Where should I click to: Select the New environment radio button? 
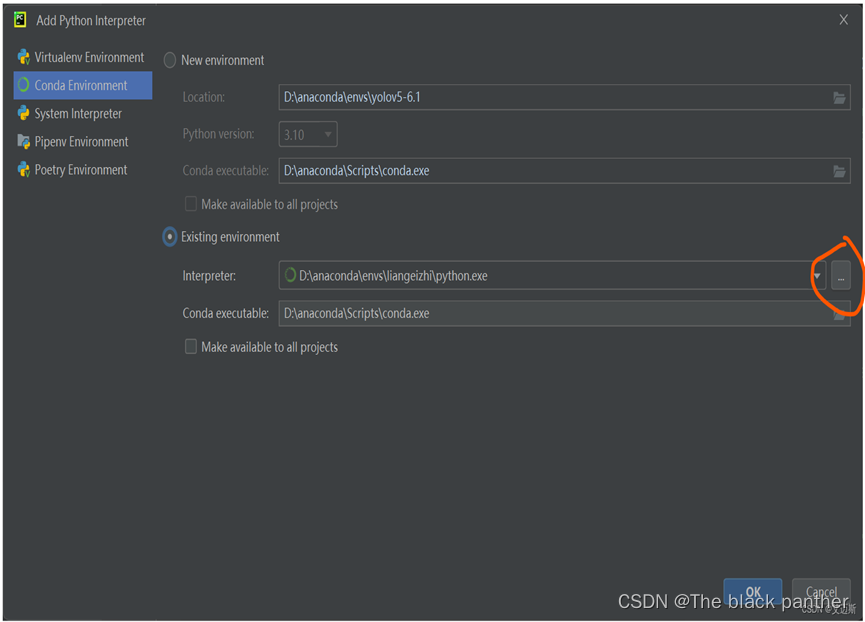170,60
